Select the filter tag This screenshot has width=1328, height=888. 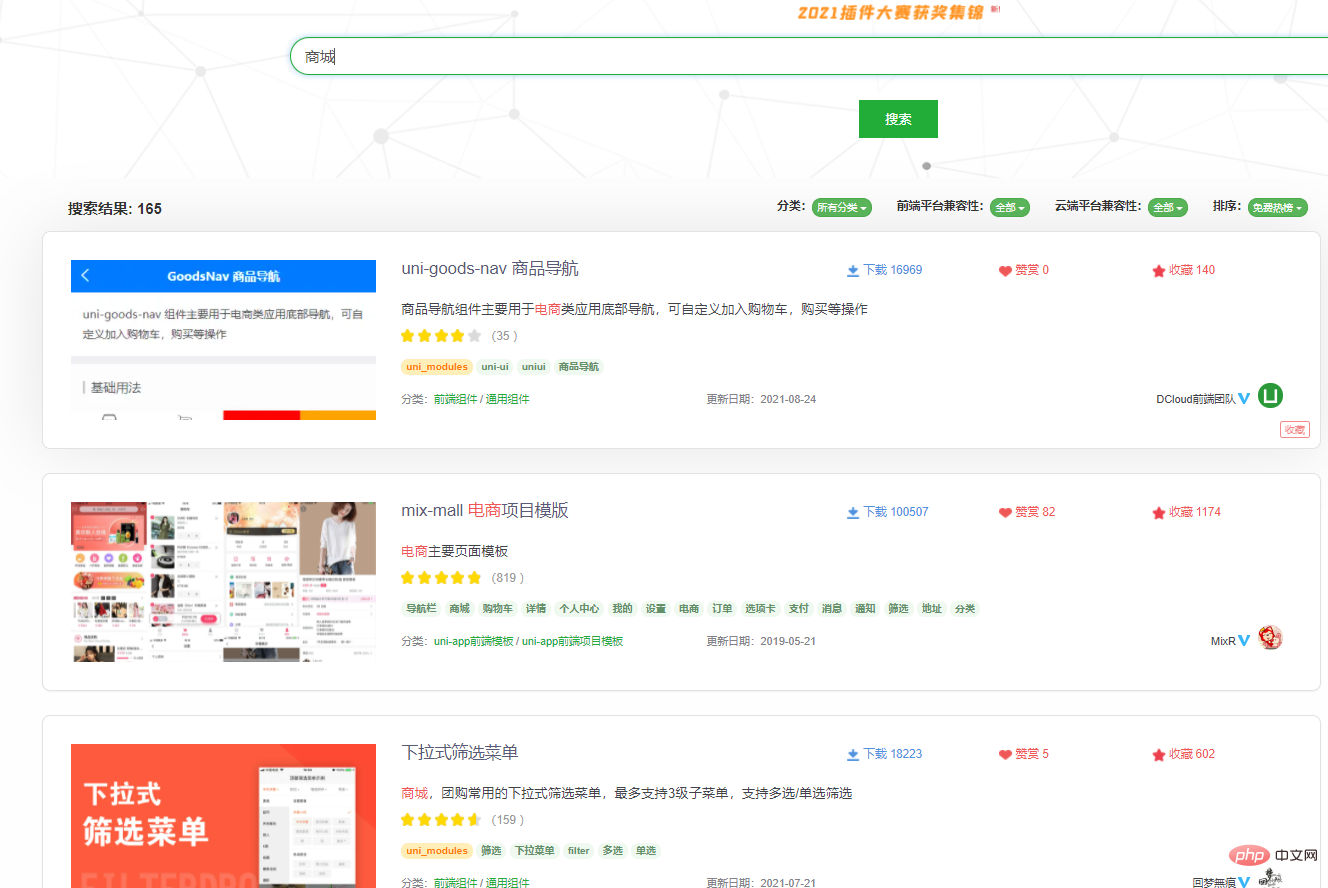(579, 851)
